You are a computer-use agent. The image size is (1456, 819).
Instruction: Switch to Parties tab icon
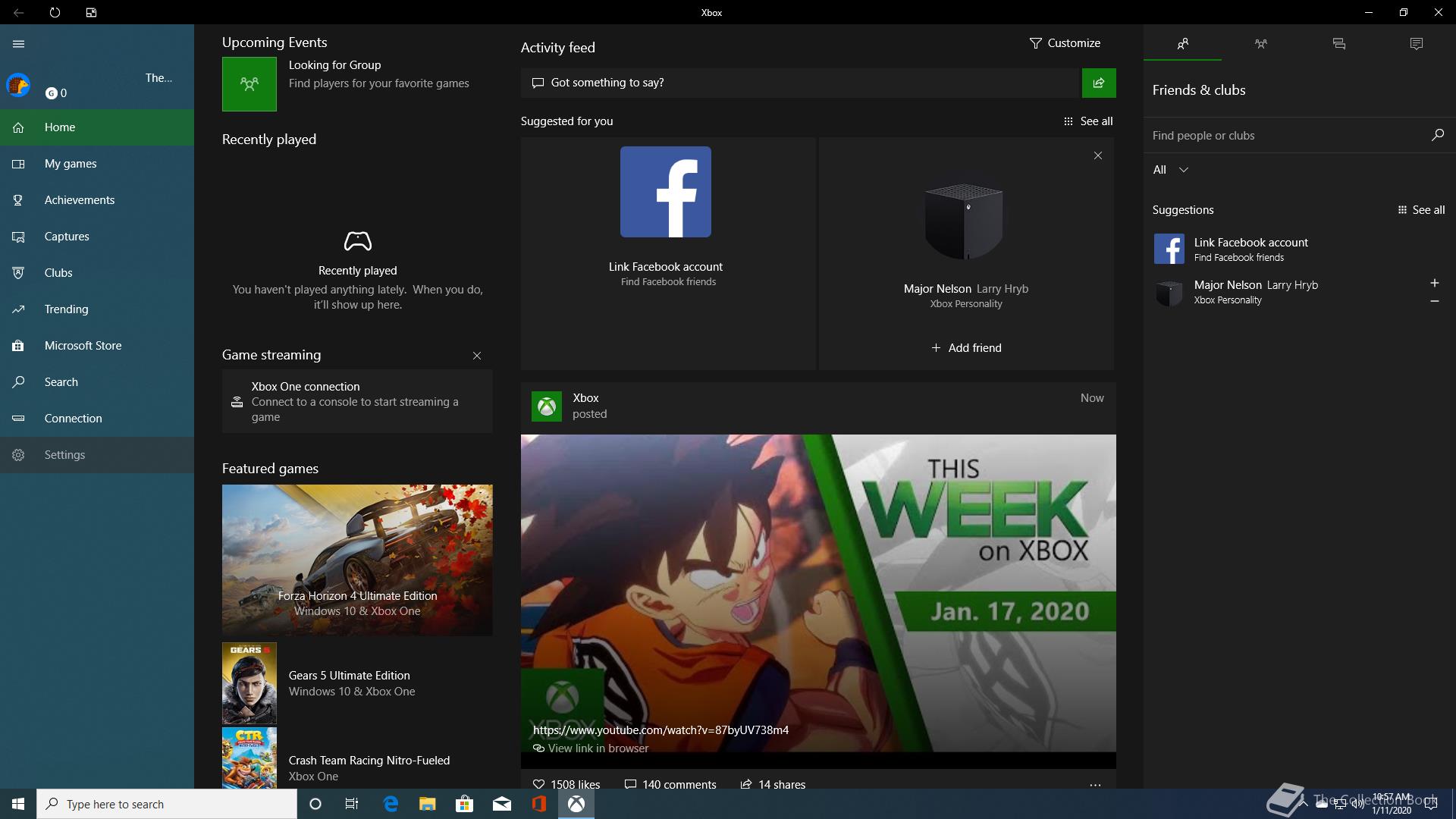click(1260, 44)
